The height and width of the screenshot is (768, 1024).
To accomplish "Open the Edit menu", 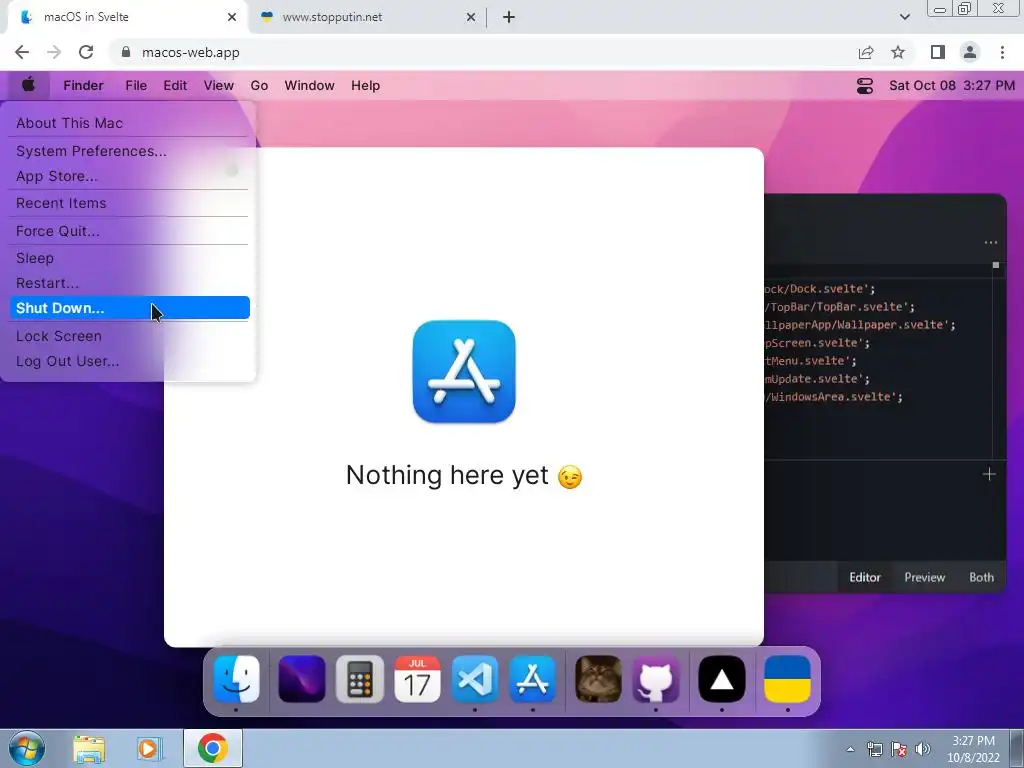I will [175, 86].
